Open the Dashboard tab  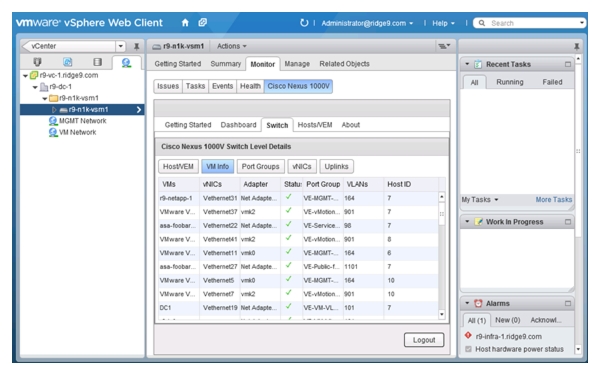[x=238, y=125]
